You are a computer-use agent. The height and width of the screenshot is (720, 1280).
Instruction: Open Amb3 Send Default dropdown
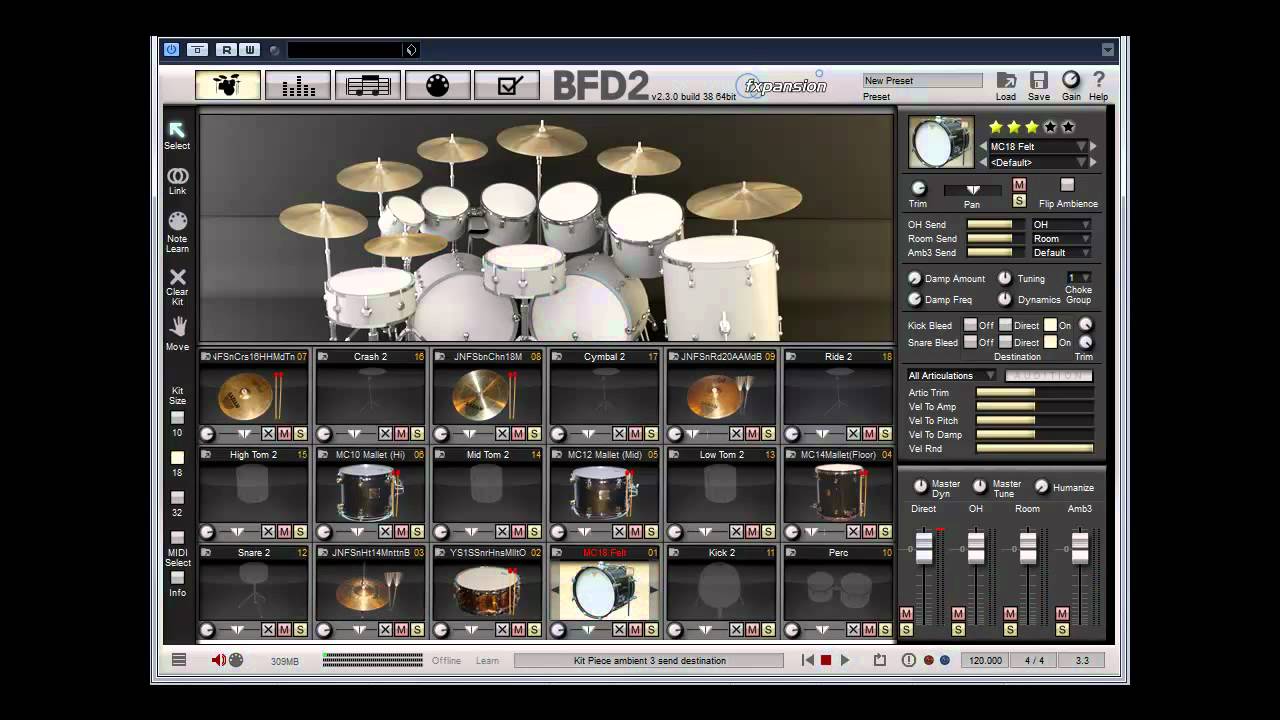coord(1061,253)
